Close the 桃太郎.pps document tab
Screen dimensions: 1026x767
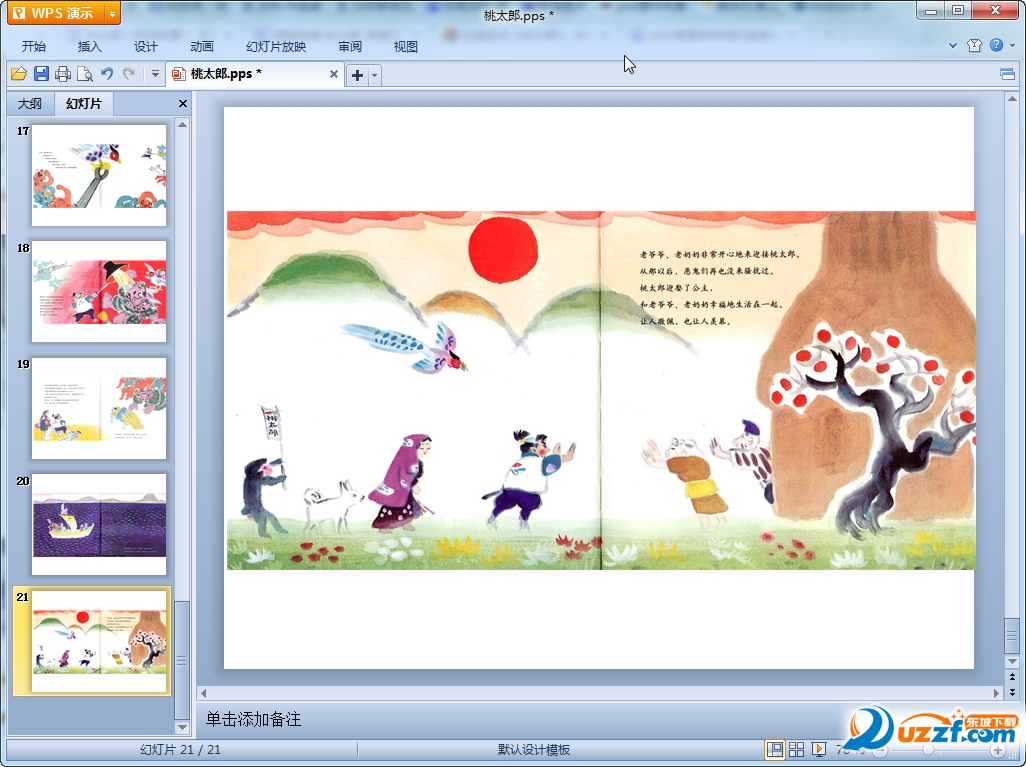[334, 74]
